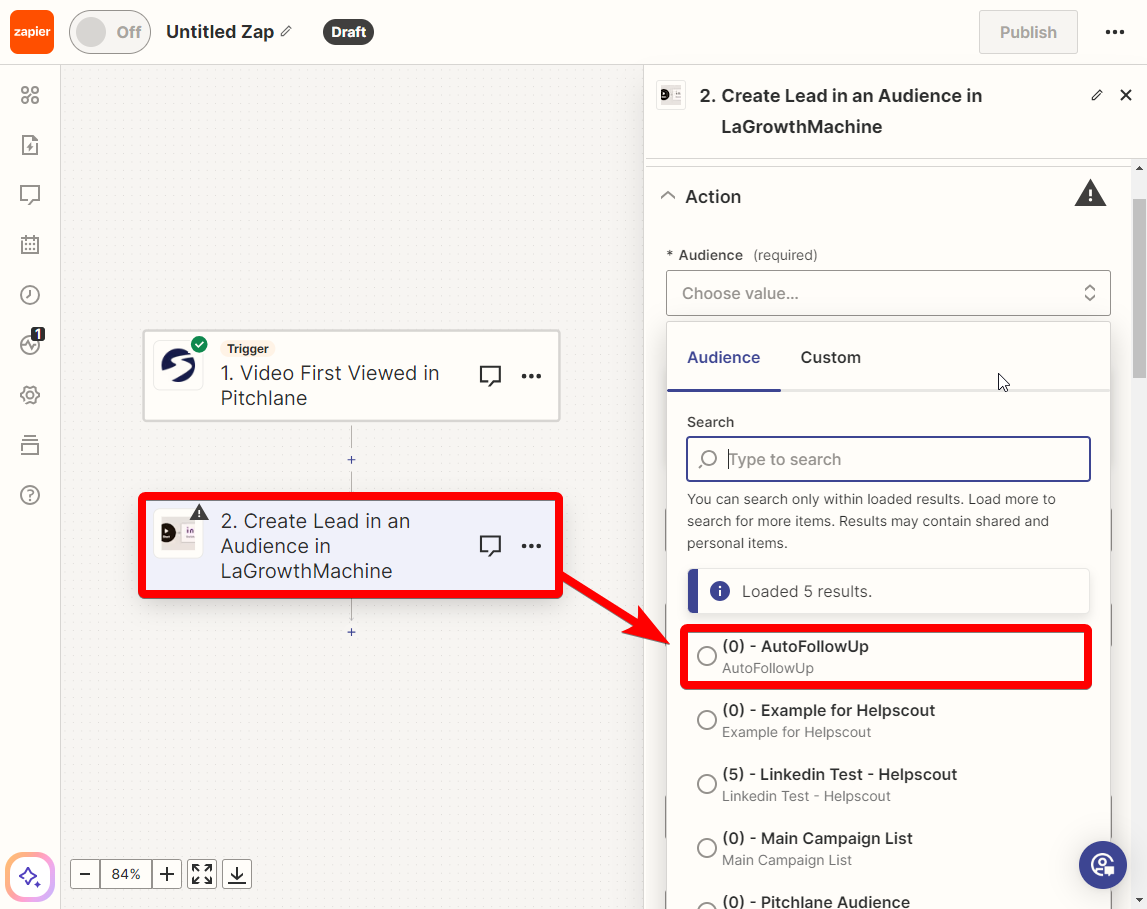Open the chat support bubble button
Screen dimensions: 1147x909
pos(1102,865)
